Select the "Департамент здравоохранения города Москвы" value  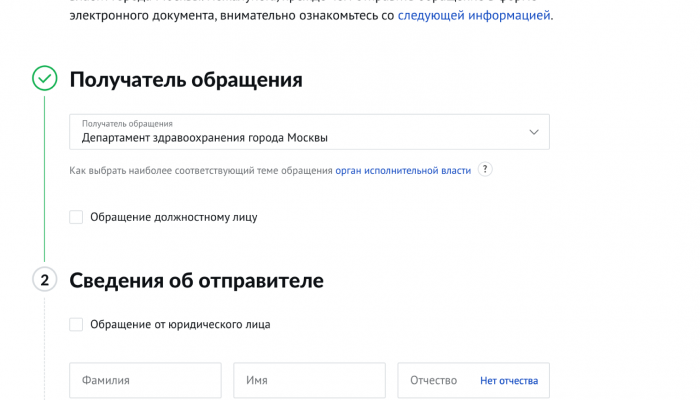205,138
